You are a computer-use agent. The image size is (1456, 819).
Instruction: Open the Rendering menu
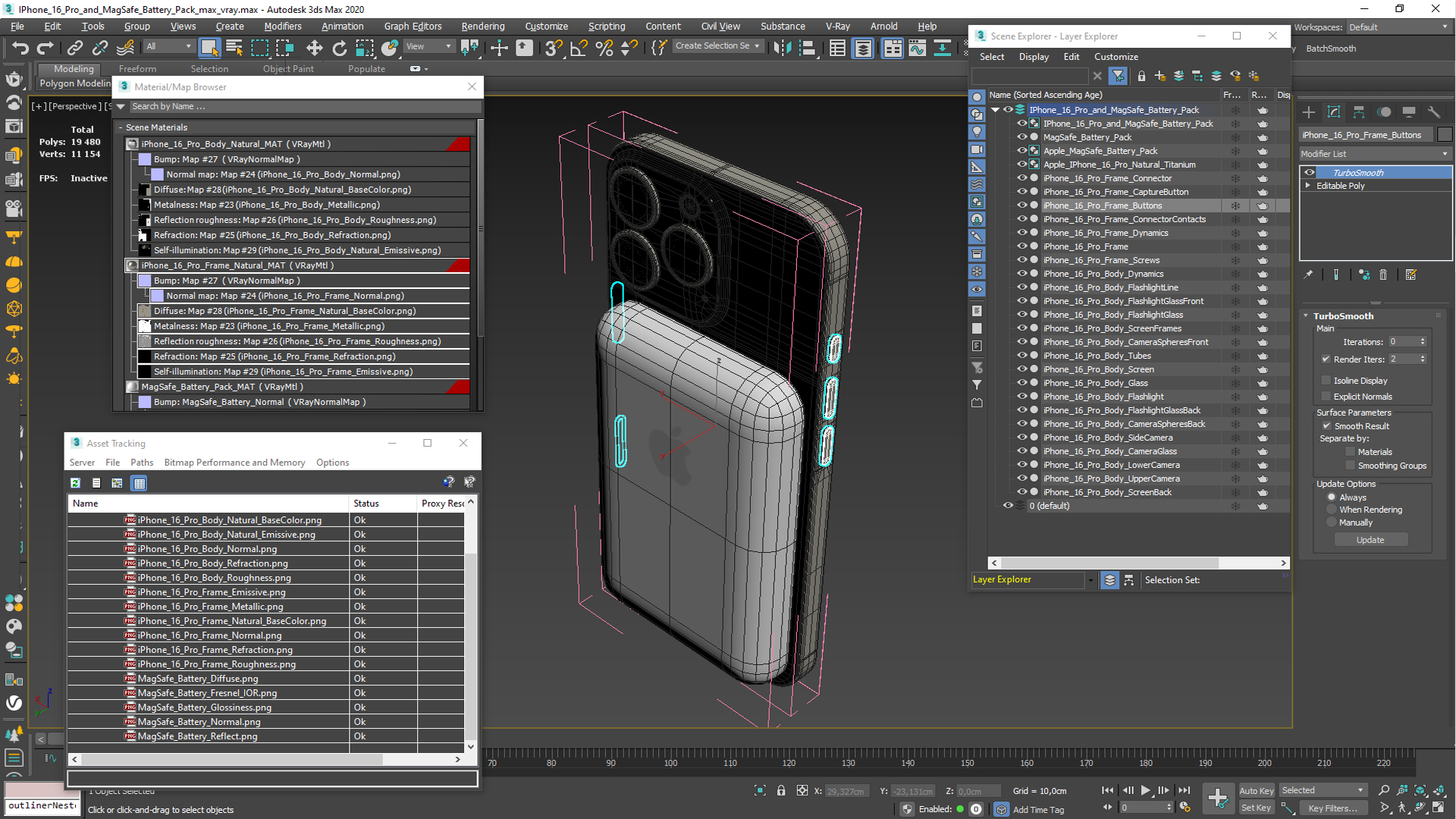coord(483,26)
